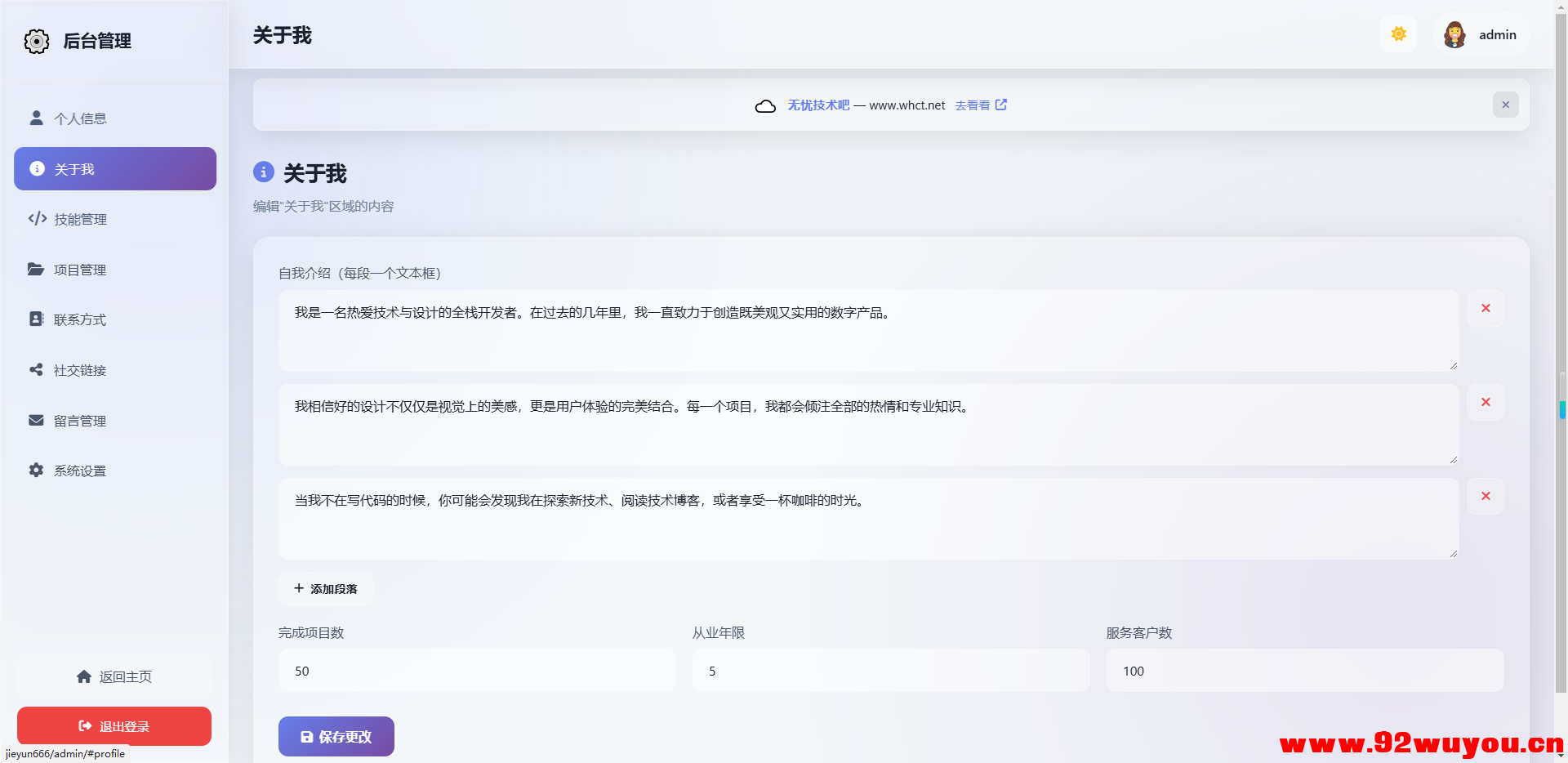This screenshot has height=763, width=1568.
Task: Open the admin user menu via avatar
Action: coord(1455,33)
